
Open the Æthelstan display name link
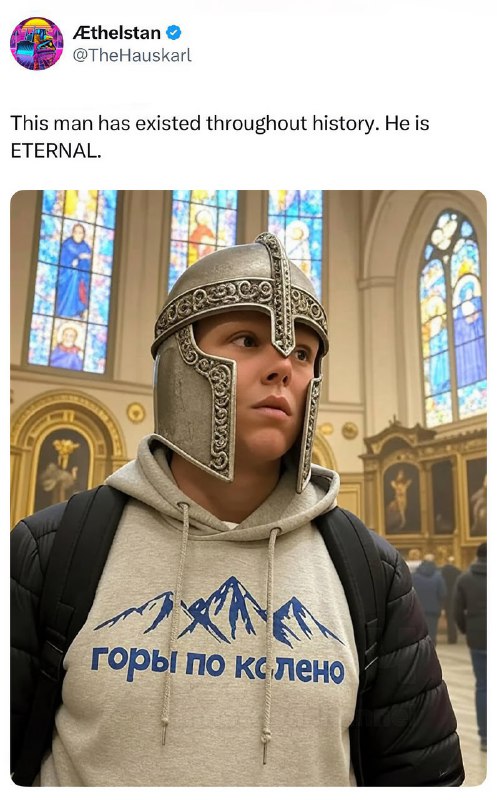pyautogui.click(x=117, y=33)
